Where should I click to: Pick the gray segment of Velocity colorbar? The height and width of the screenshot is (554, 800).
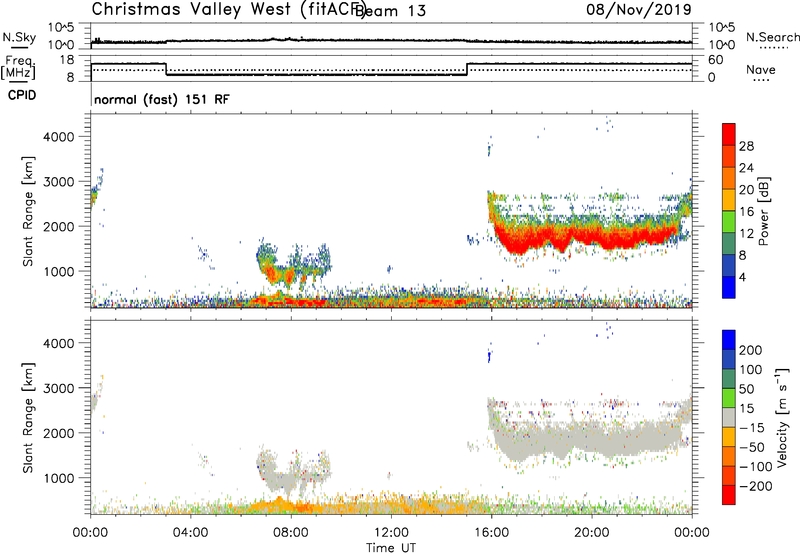(729, 417)
